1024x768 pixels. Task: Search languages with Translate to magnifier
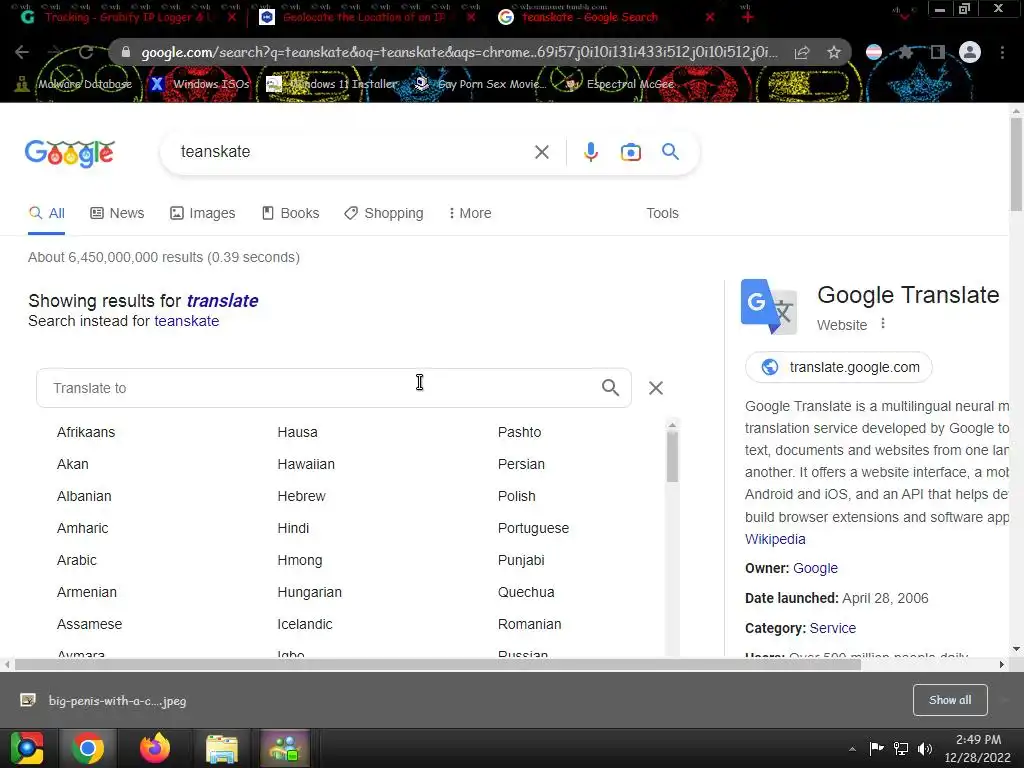pyautogui.click(x=610, y=388)
